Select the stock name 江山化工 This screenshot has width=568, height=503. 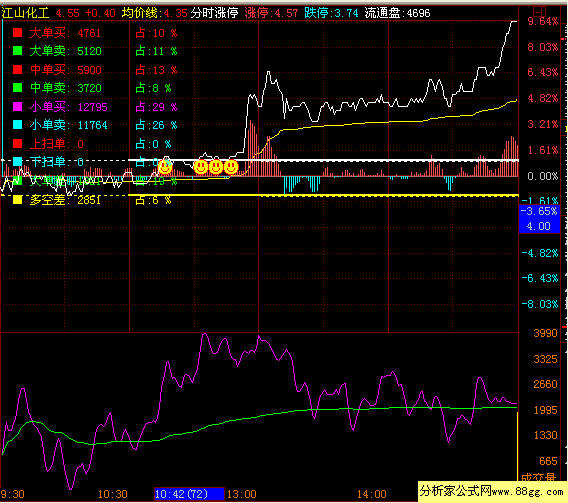[25, 13]
